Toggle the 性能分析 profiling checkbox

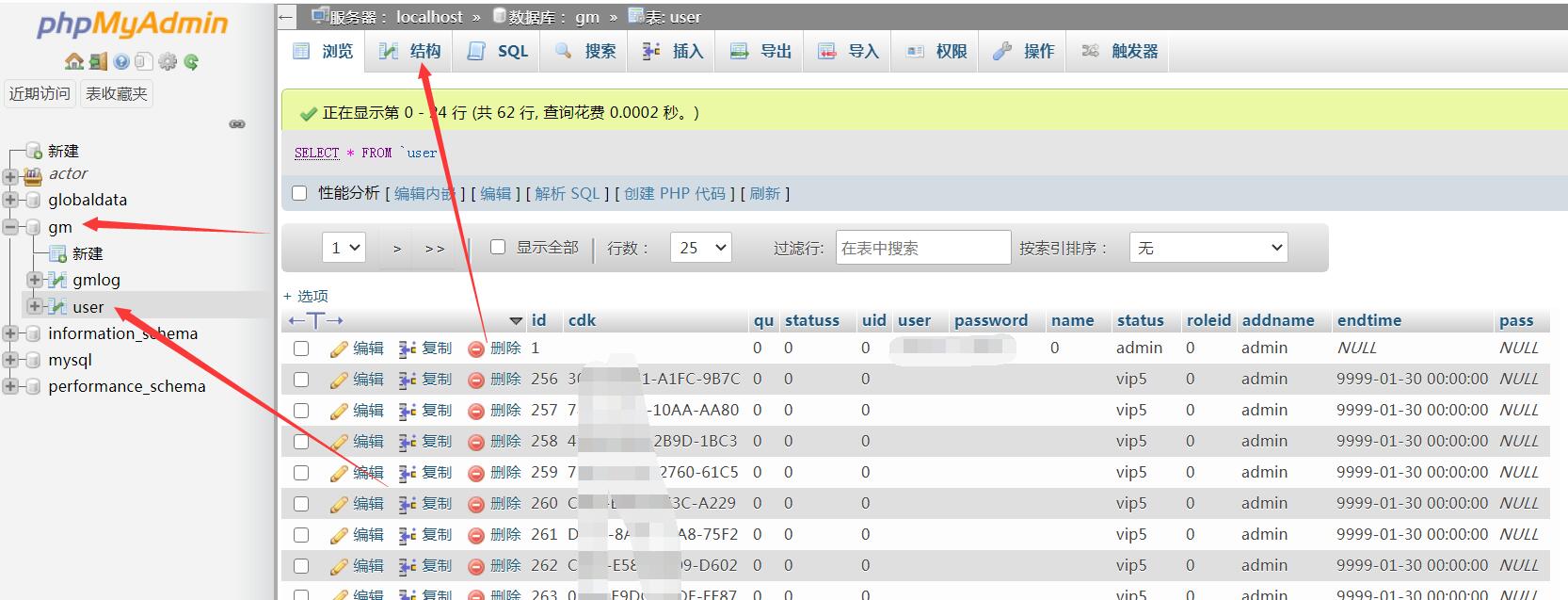(x=299, y=193)
